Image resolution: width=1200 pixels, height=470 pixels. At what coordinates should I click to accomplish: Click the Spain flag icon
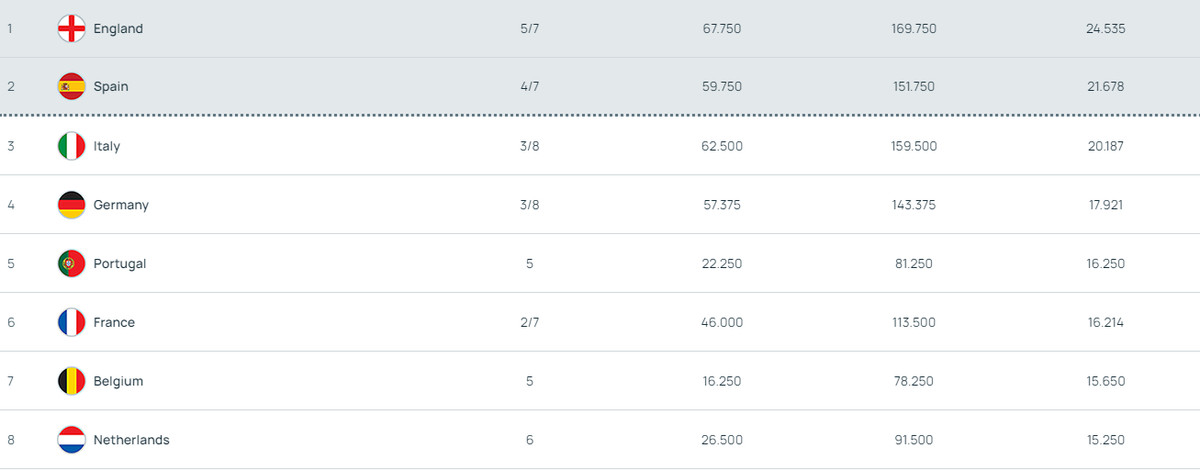[71, 87]
